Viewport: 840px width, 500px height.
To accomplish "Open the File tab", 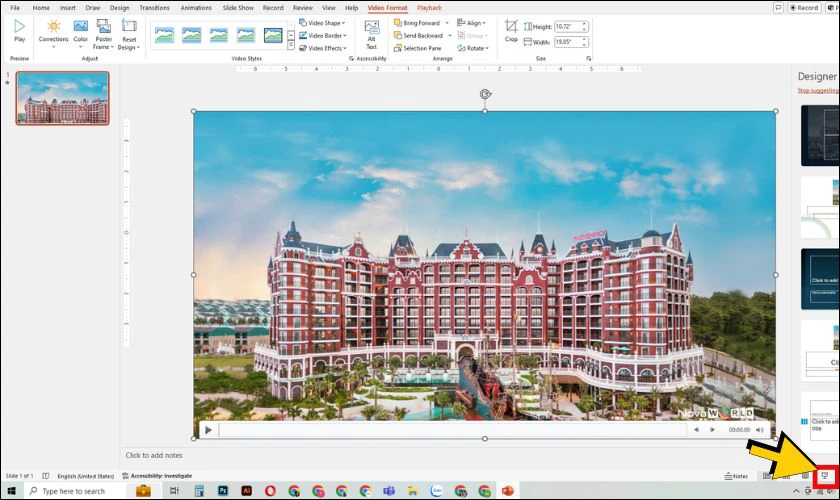I will (x=15, y=8).
